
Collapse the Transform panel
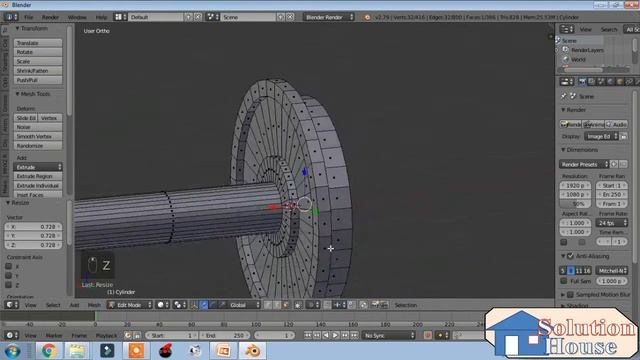pos(18,28)
